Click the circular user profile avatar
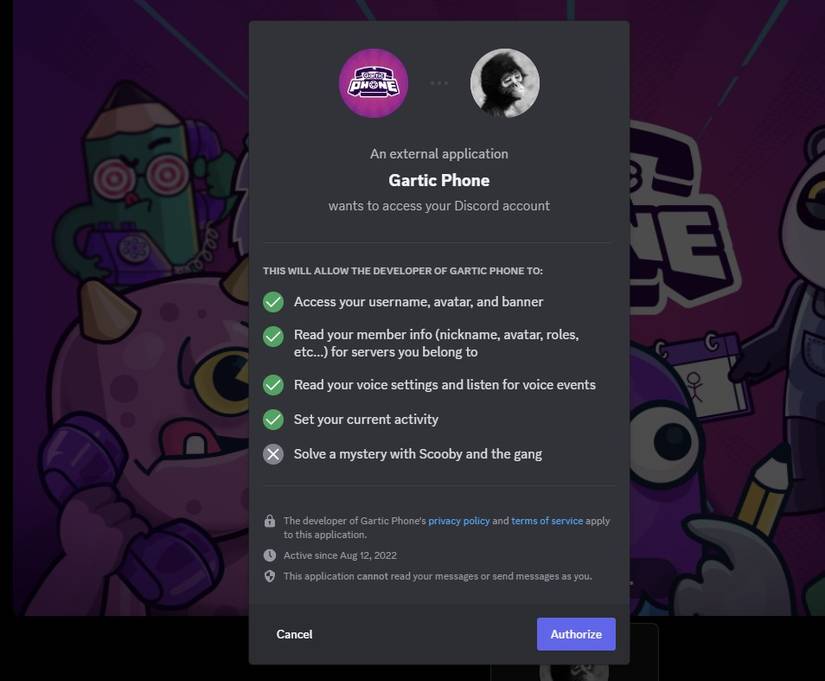 click(x=505, y=83)
